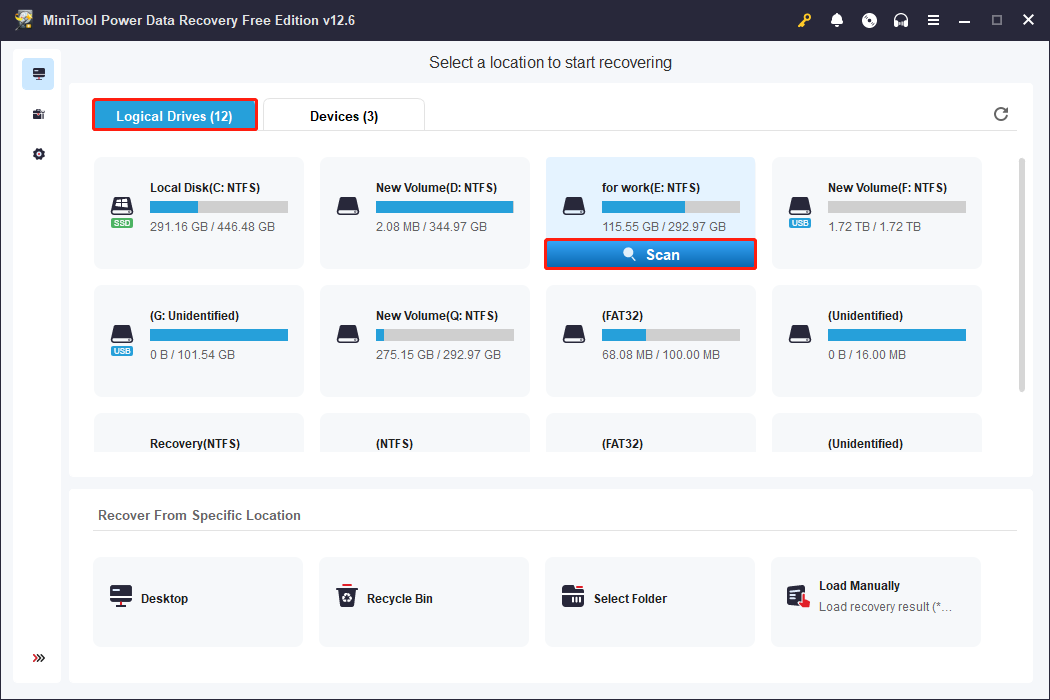Open the toolbox utilities icon in sidebar
The height and width of the screenshot is (700, 1050).
[38, 115]
